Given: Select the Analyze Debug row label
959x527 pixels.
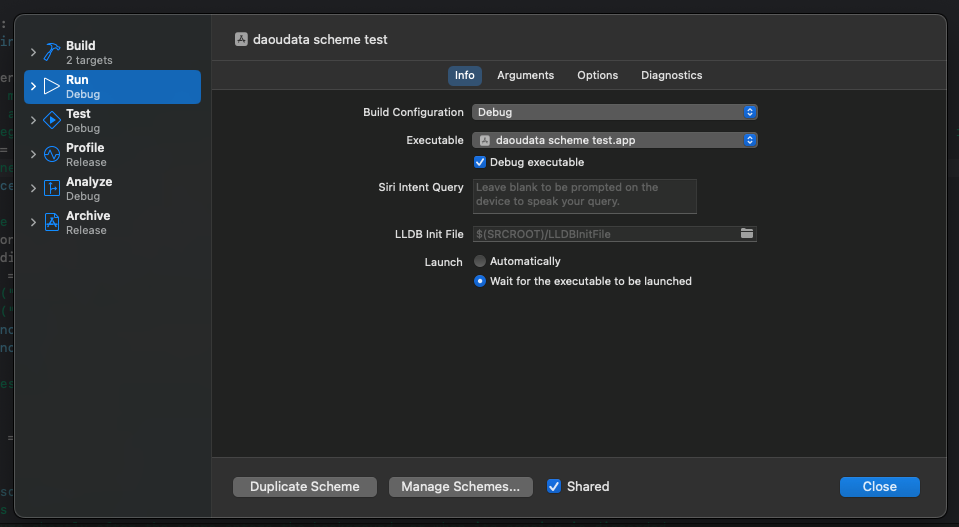Looking at the screenshot, I should (x=89, y=188).
